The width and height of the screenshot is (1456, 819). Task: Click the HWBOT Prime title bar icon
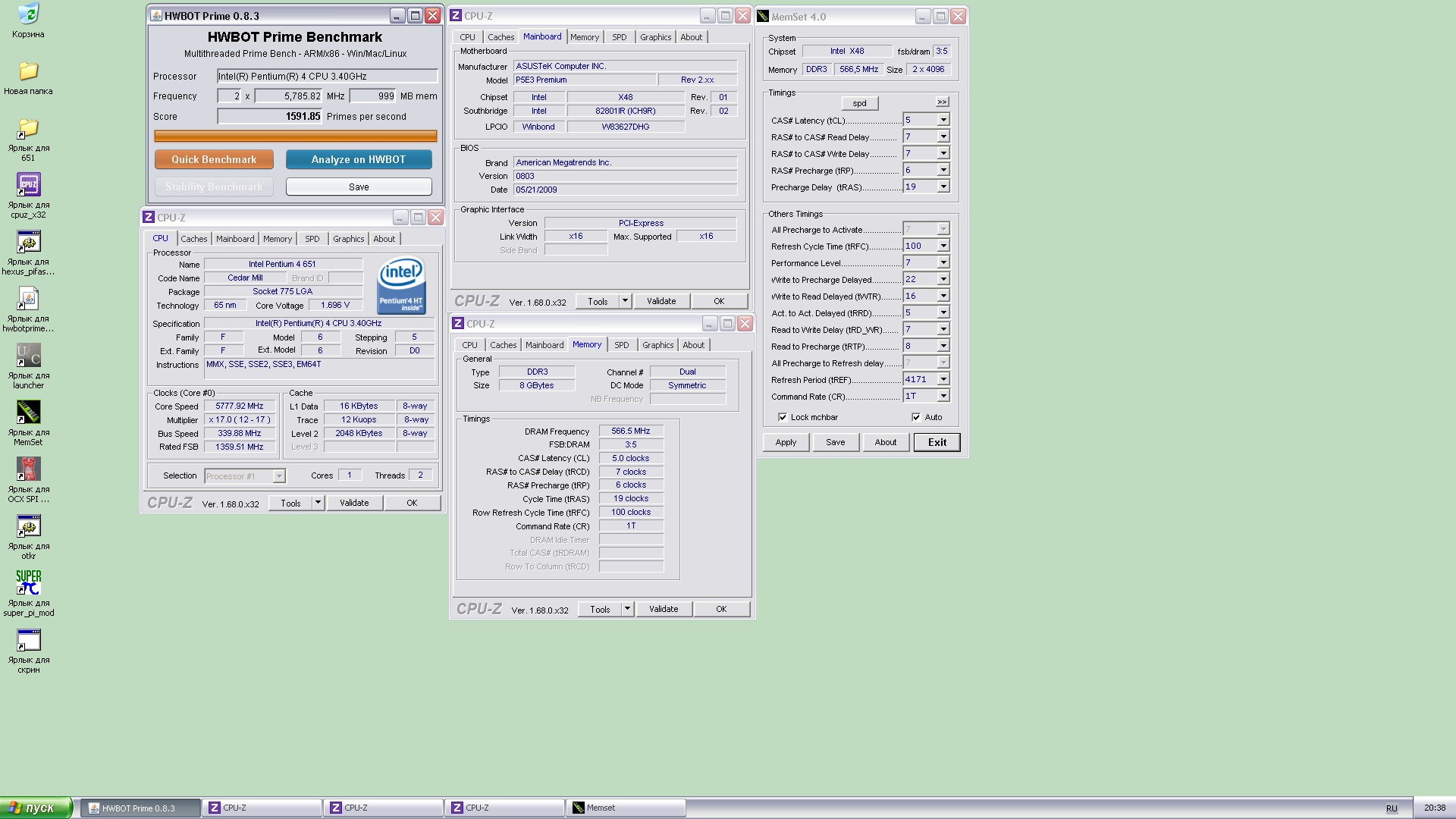coord(156,15)
